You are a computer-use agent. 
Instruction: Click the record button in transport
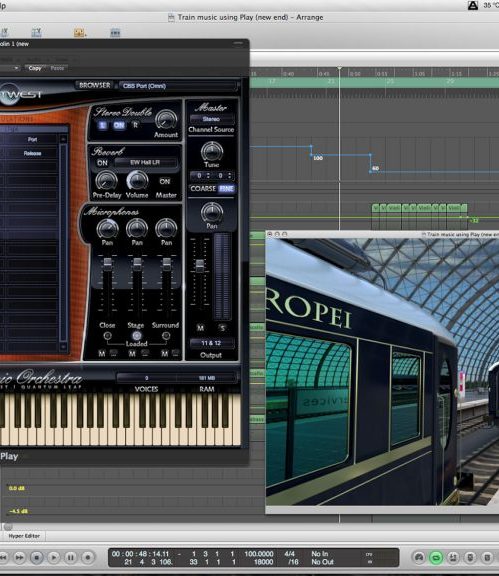pos(87,558)
